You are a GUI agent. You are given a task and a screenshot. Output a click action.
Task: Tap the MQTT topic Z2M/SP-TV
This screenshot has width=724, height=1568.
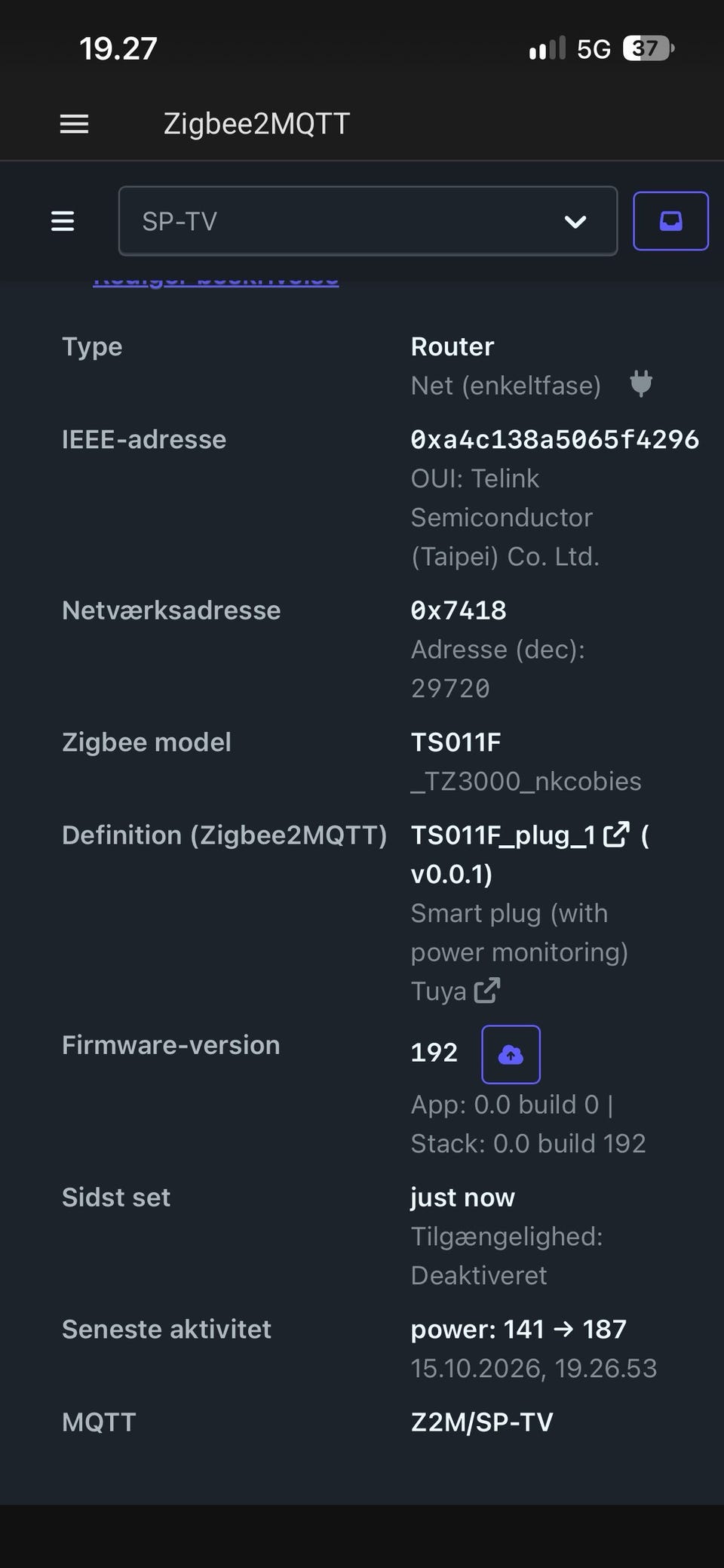coord(482,1422)
